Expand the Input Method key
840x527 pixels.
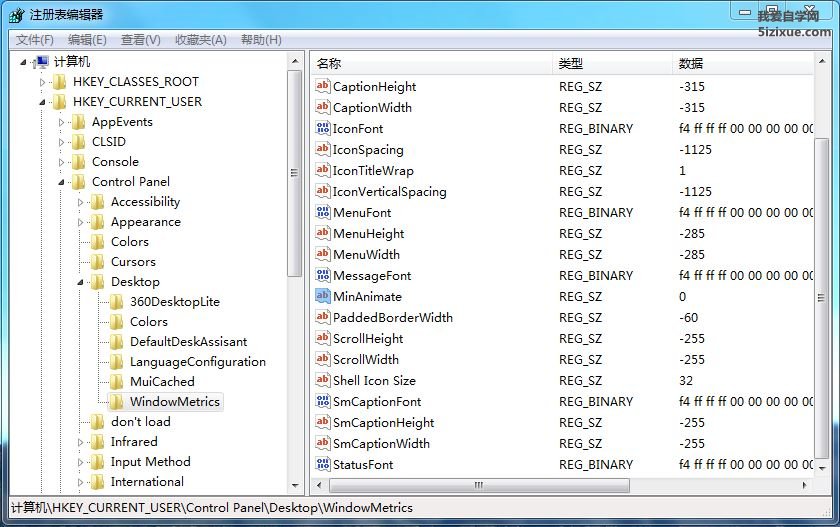tap(80, 462)
